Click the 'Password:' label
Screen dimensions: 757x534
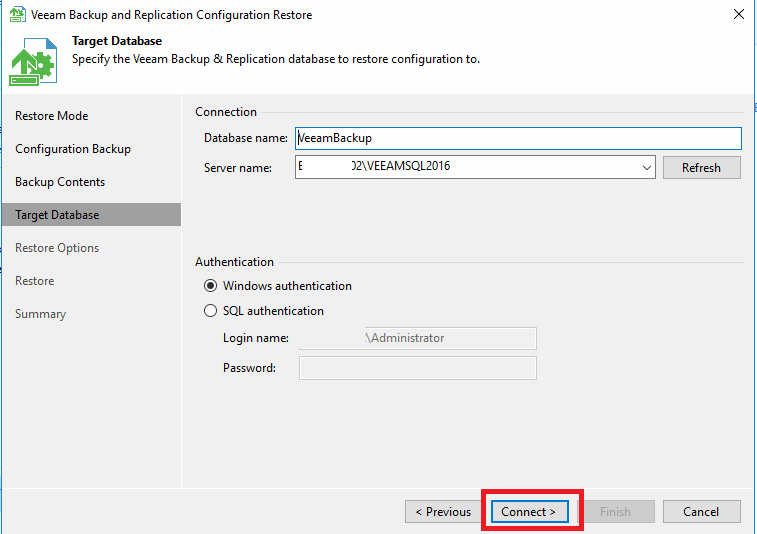[249, 368]
